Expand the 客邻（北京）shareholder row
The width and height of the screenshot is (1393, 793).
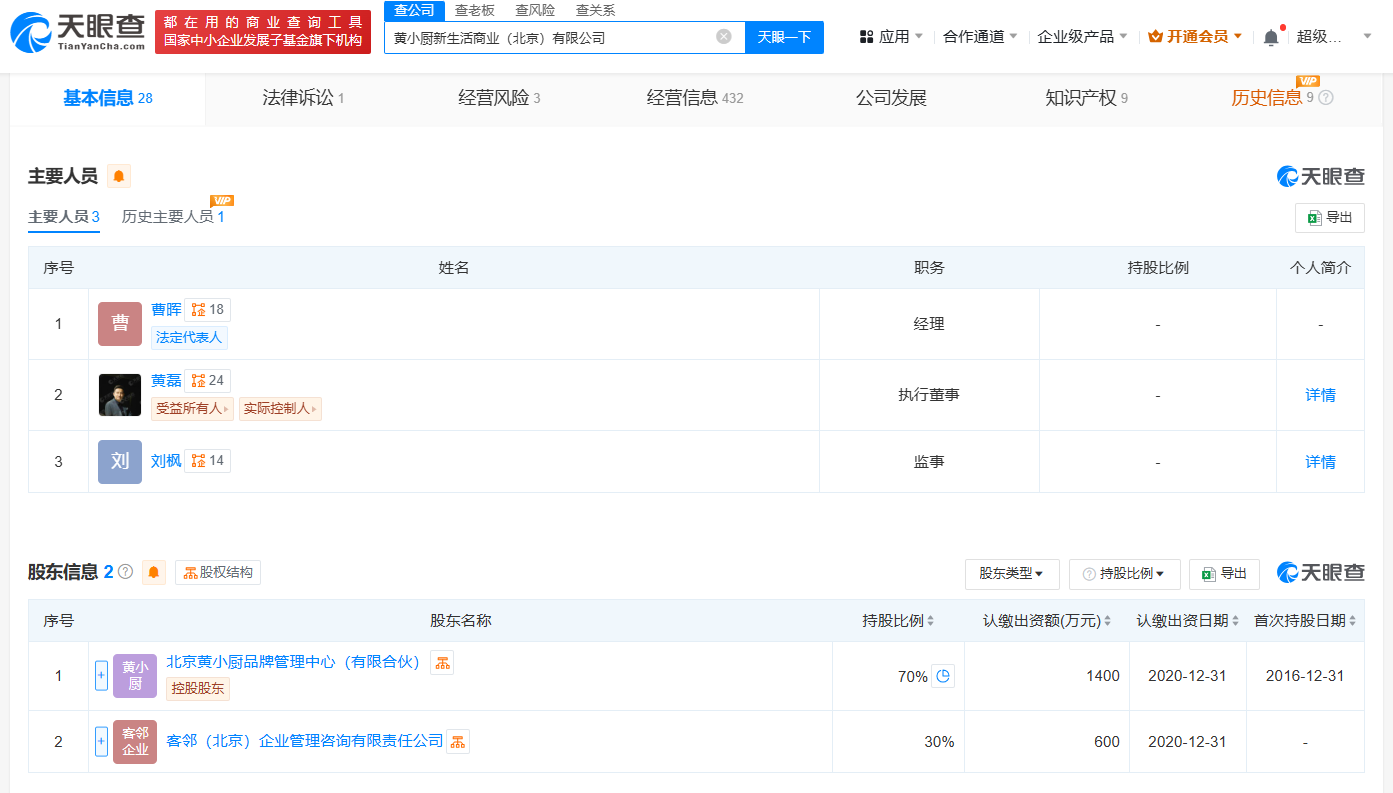click(101, 742)
